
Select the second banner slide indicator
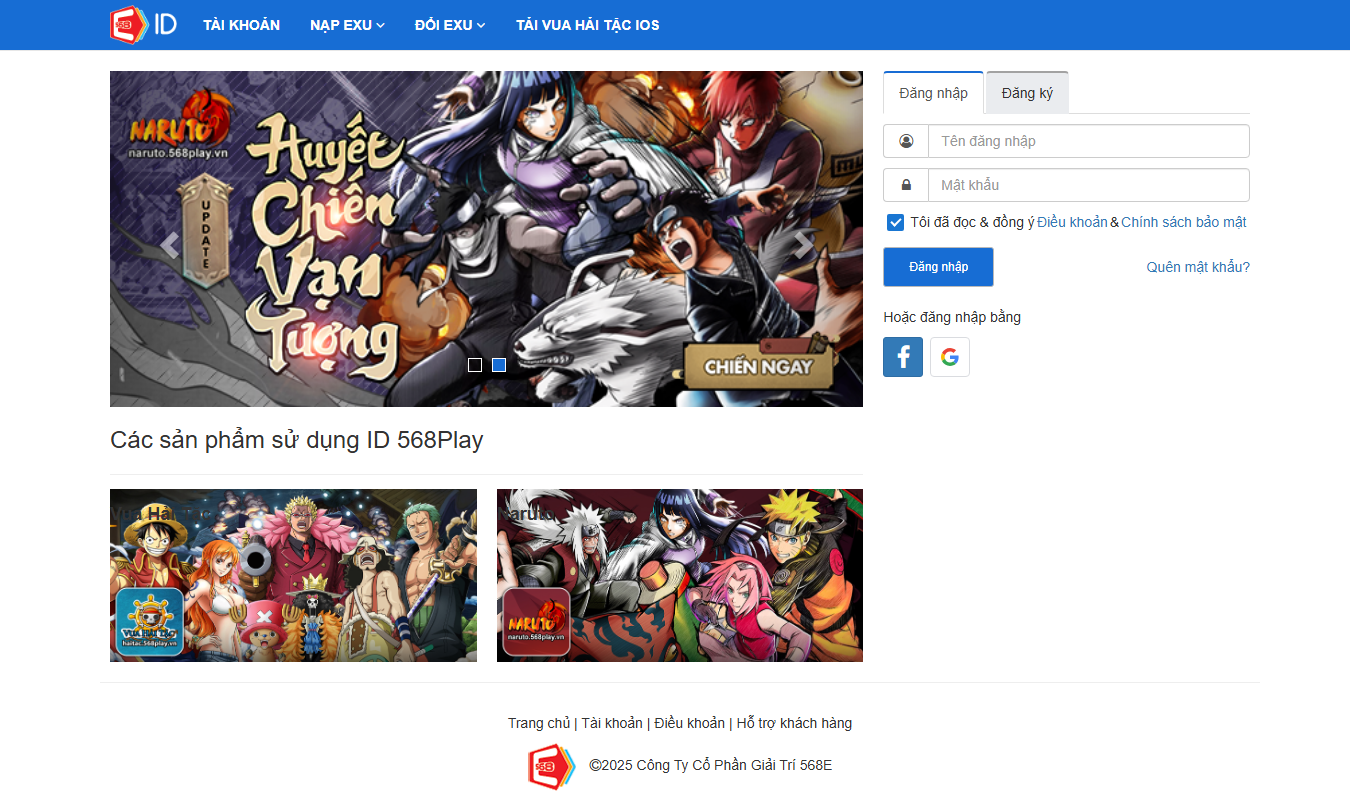pos(499,365)
